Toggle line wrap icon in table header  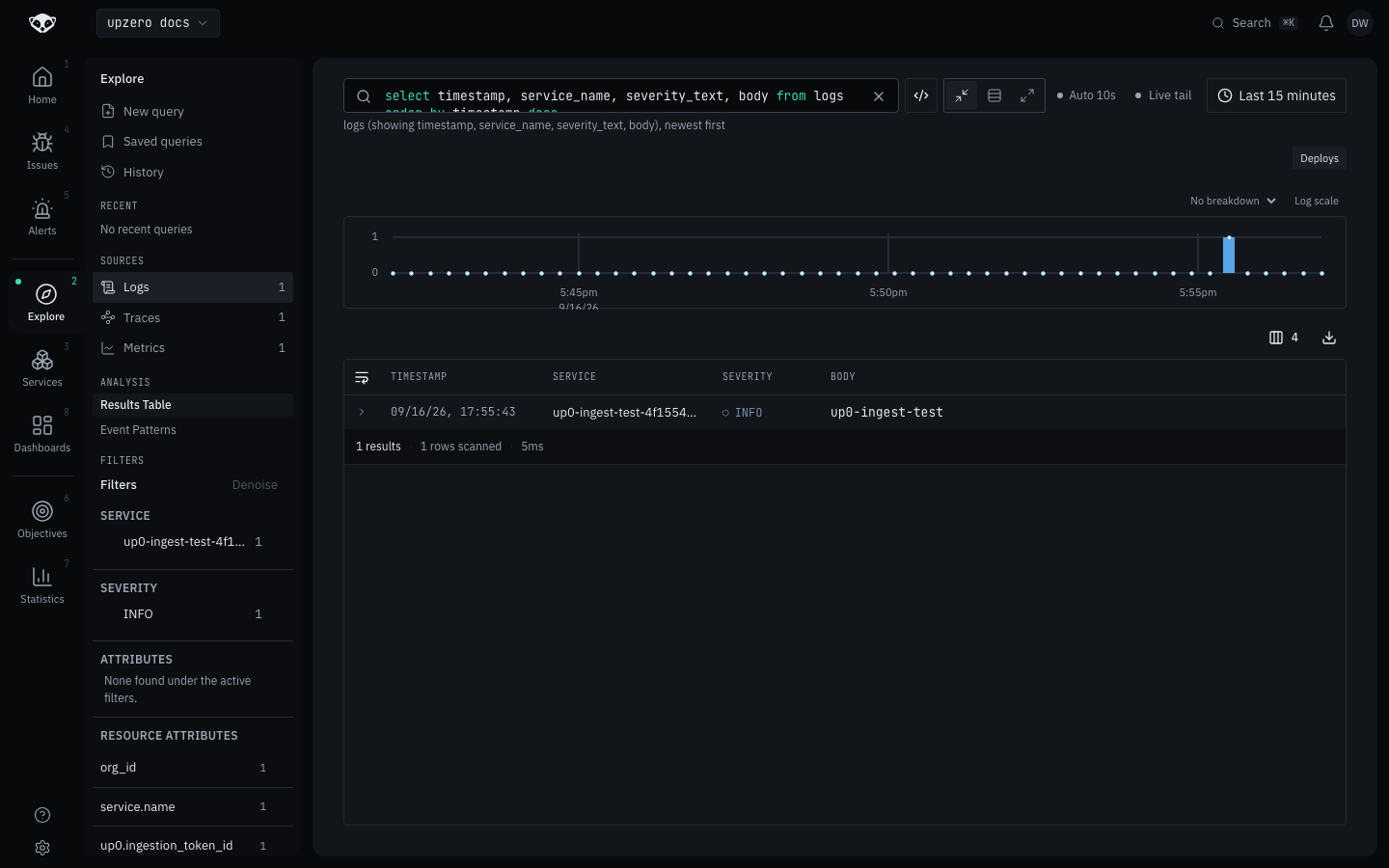click(362, 377)
